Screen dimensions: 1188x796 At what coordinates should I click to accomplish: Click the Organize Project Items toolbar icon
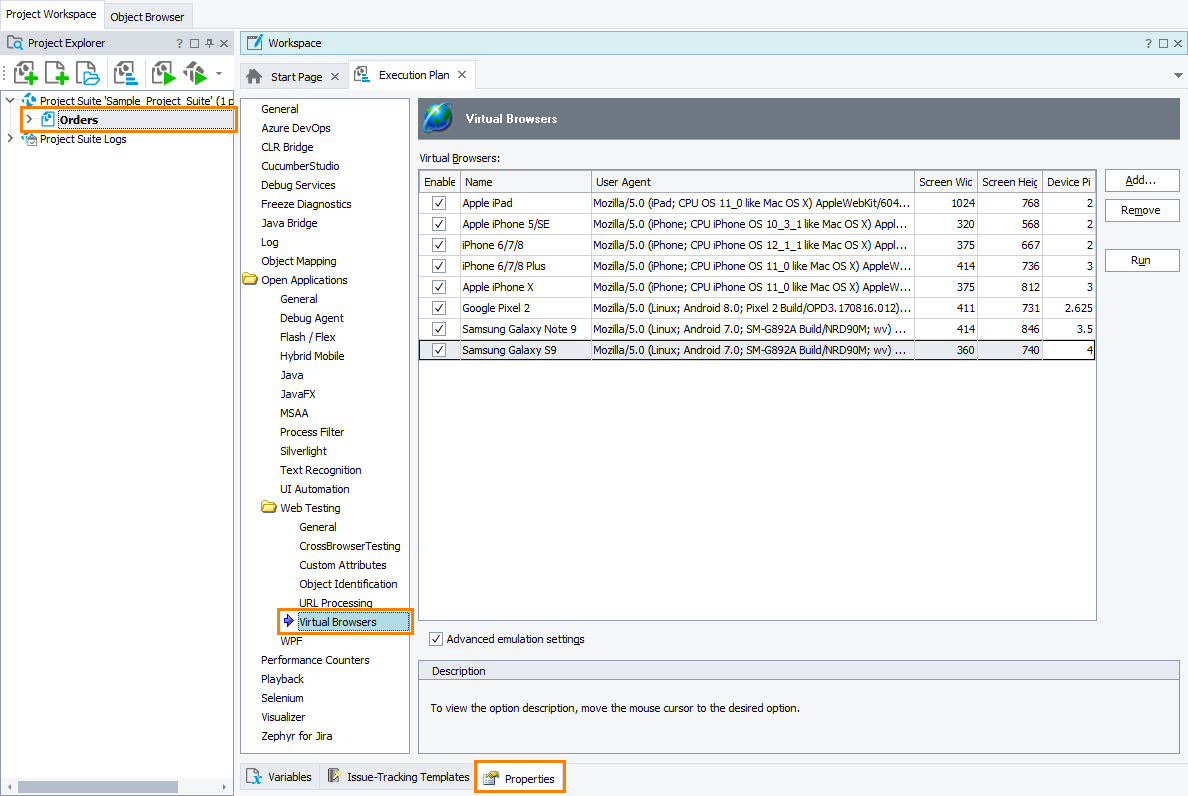[124, 73]
